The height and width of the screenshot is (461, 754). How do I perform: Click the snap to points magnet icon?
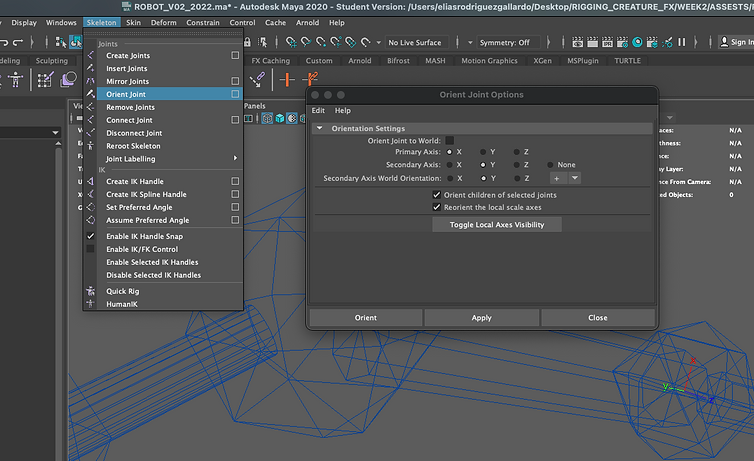tap(321, 42)
